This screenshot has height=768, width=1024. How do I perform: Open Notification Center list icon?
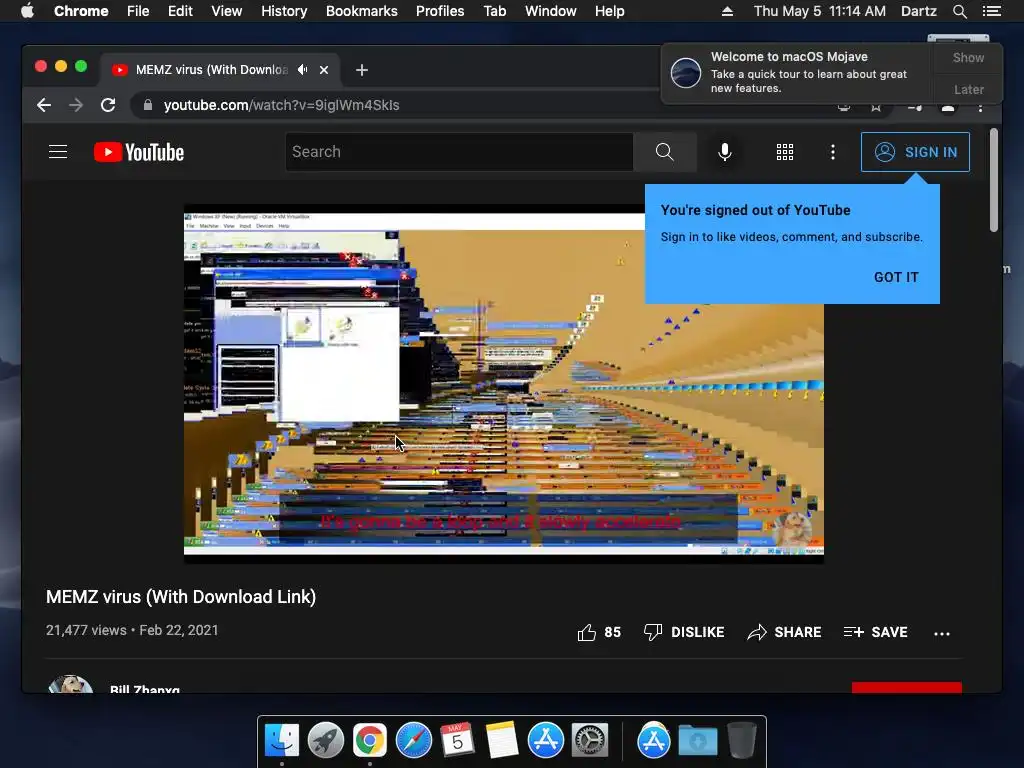[991, 11]
